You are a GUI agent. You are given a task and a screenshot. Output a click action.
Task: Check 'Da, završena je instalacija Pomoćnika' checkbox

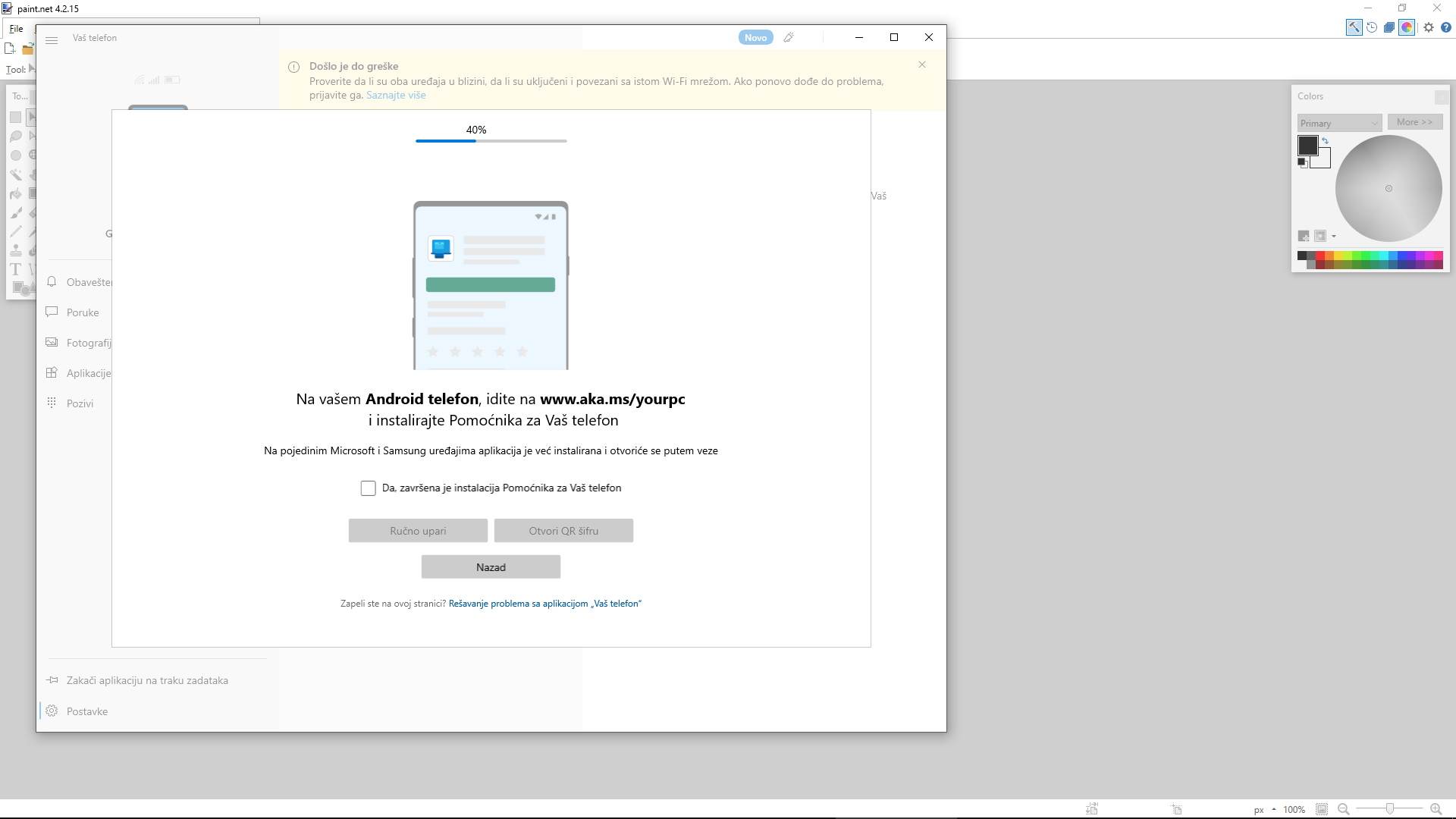369,488
